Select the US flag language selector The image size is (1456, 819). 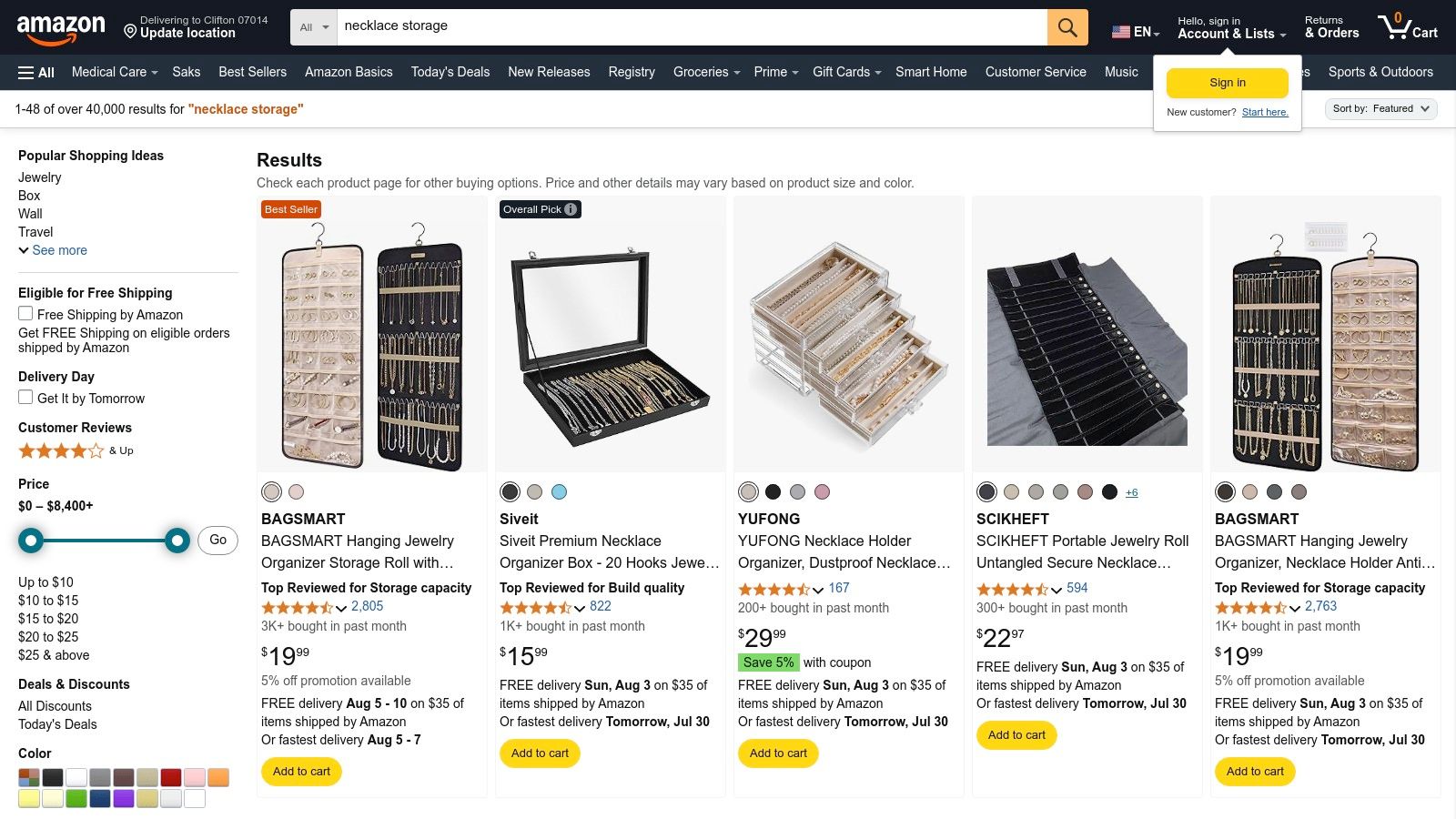click(1135, 32)
